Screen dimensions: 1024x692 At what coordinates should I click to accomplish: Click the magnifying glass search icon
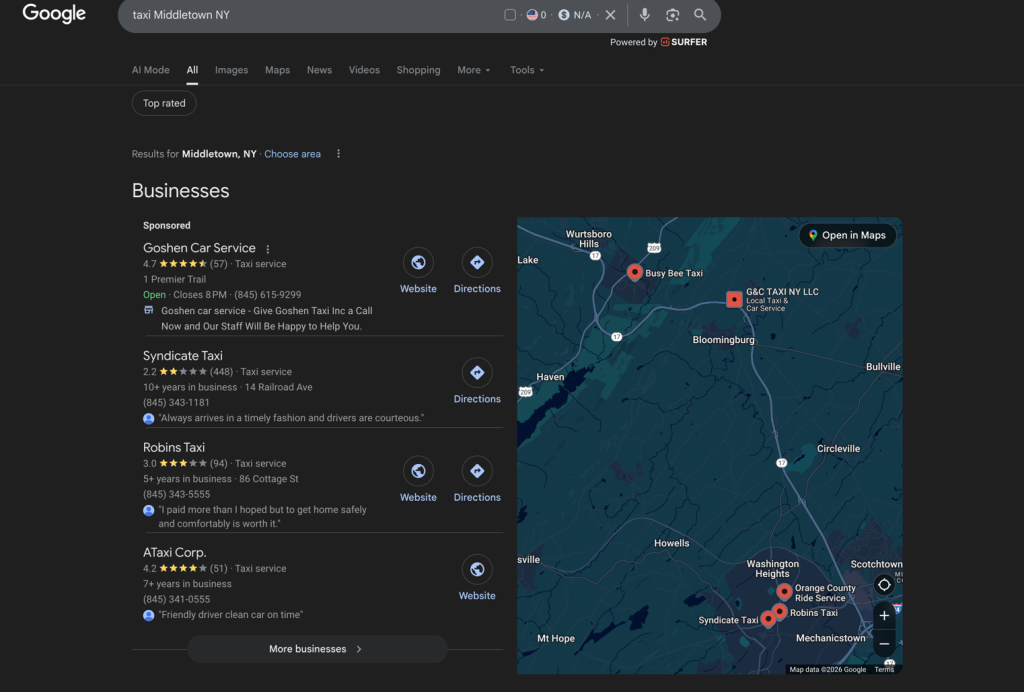coord(700,15)
